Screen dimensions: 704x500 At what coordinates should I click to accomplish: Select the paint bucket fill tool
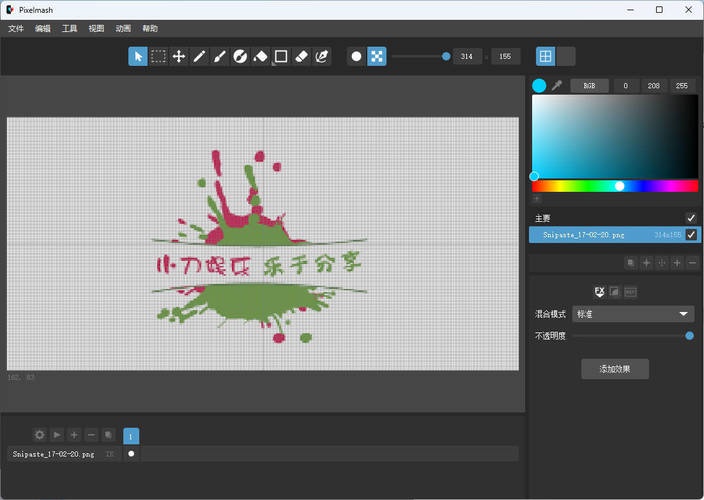point(260,56)
